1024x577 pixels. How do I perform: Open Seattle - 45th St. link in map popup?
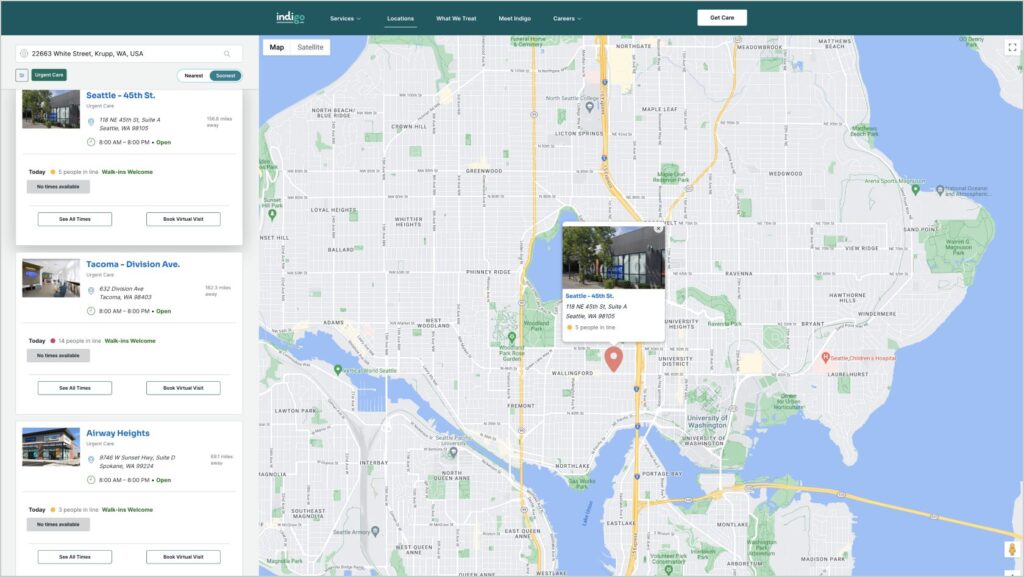coord(589,296)
